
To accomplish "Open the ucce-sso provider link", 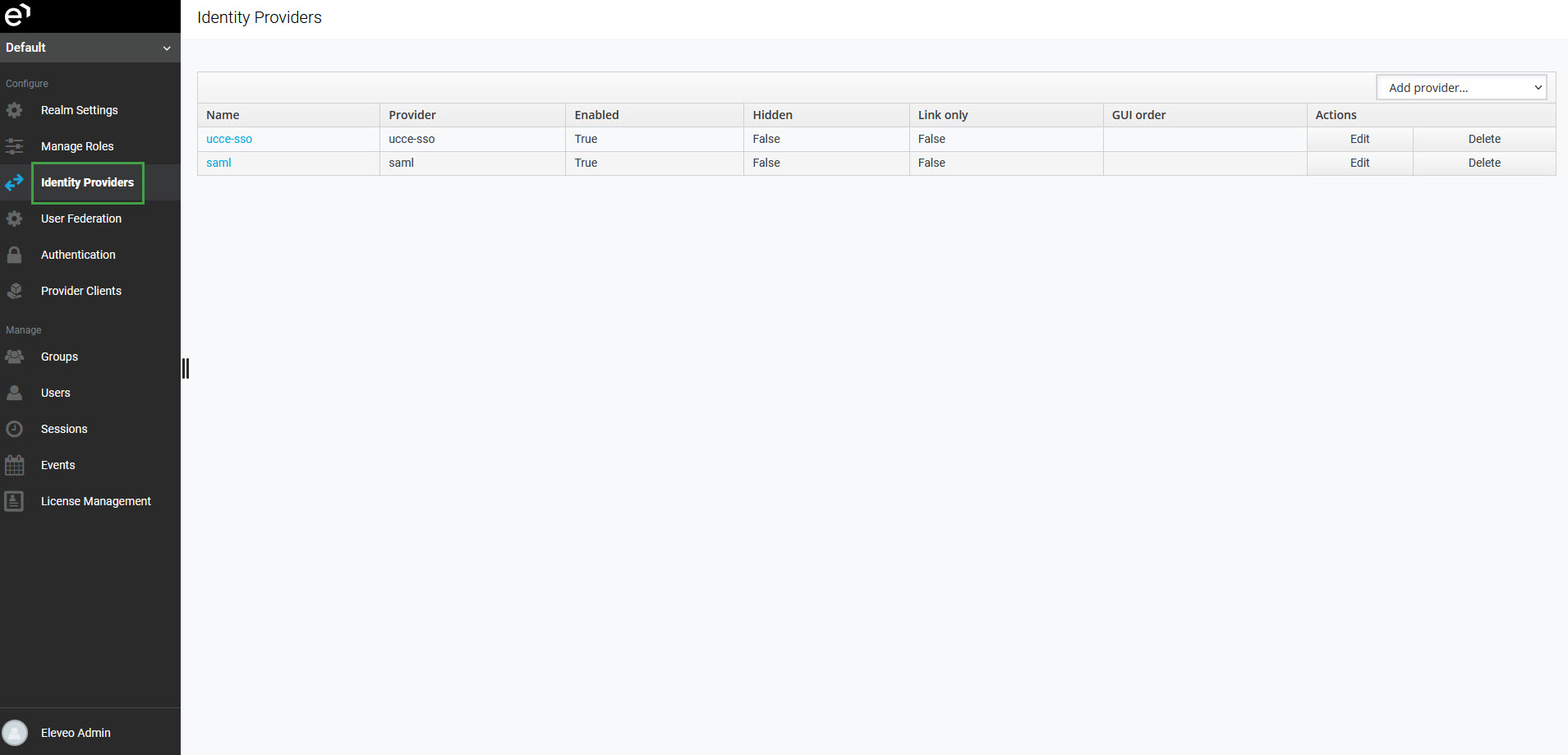I will [x=229, y=139].
